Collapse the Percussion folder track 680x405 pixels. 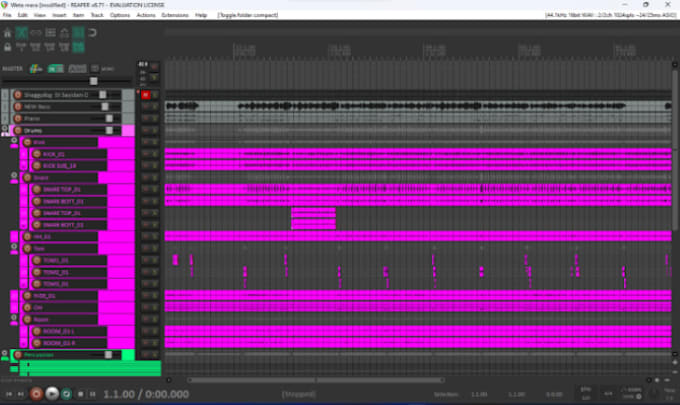point(5,353)
